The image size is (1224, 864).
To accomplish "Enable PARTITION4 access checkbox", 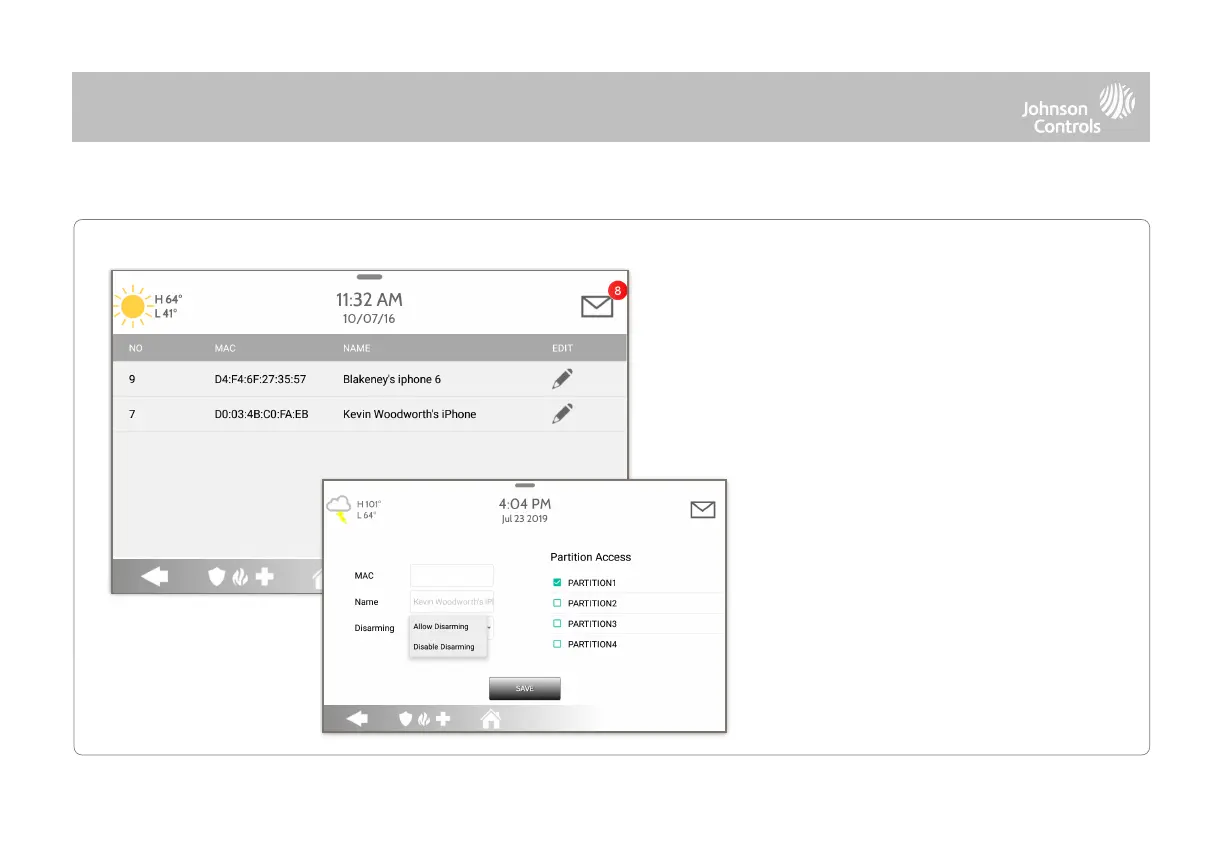I will click(x=557, y=644).
